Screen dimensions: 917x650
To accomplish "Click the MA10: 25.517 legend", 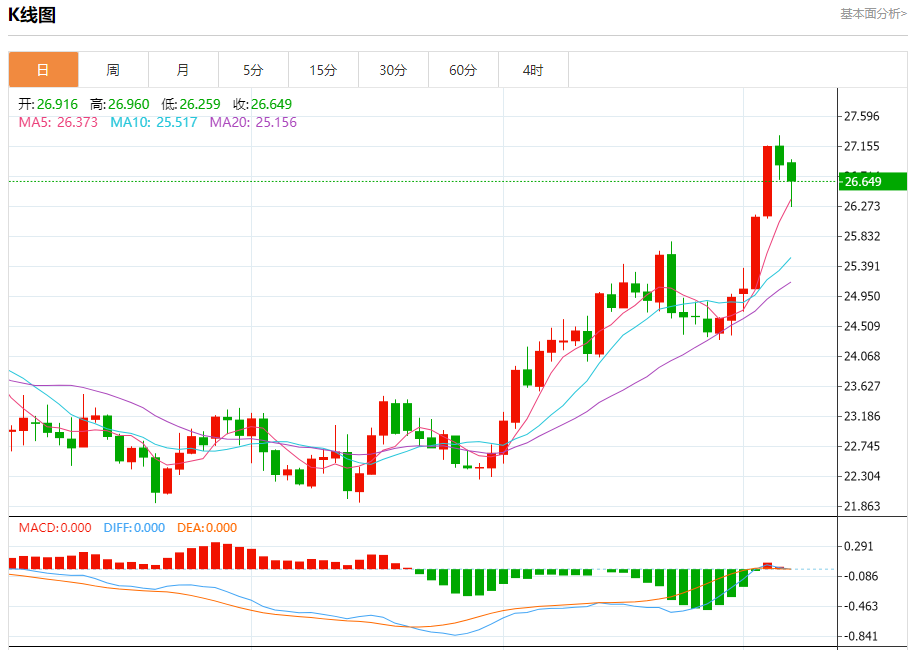I will point(154,122).
